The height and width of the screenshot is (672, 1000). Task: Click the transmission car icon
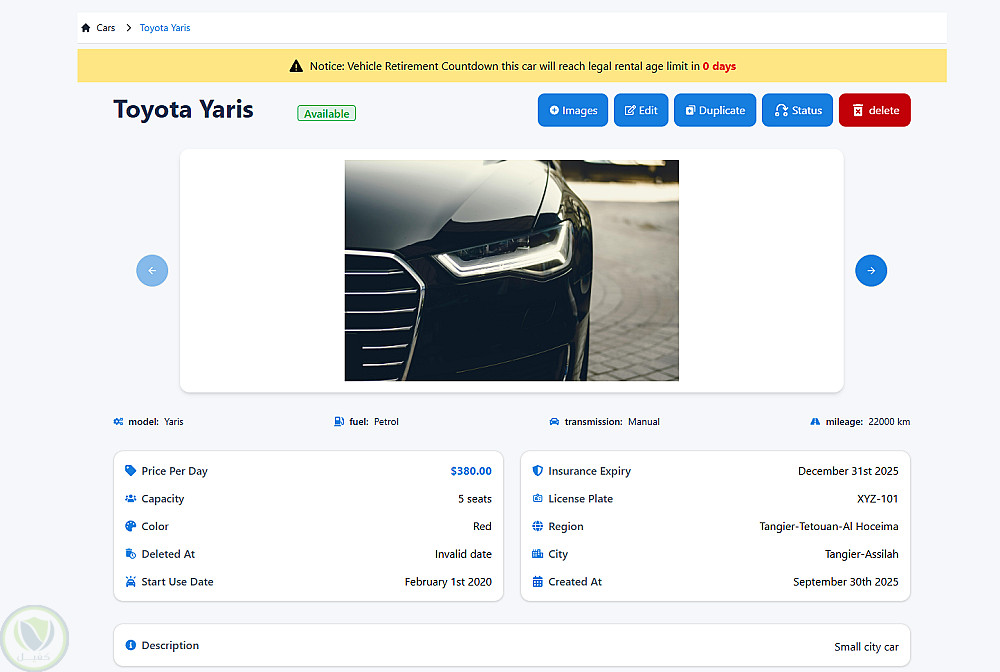pos(554,421)
